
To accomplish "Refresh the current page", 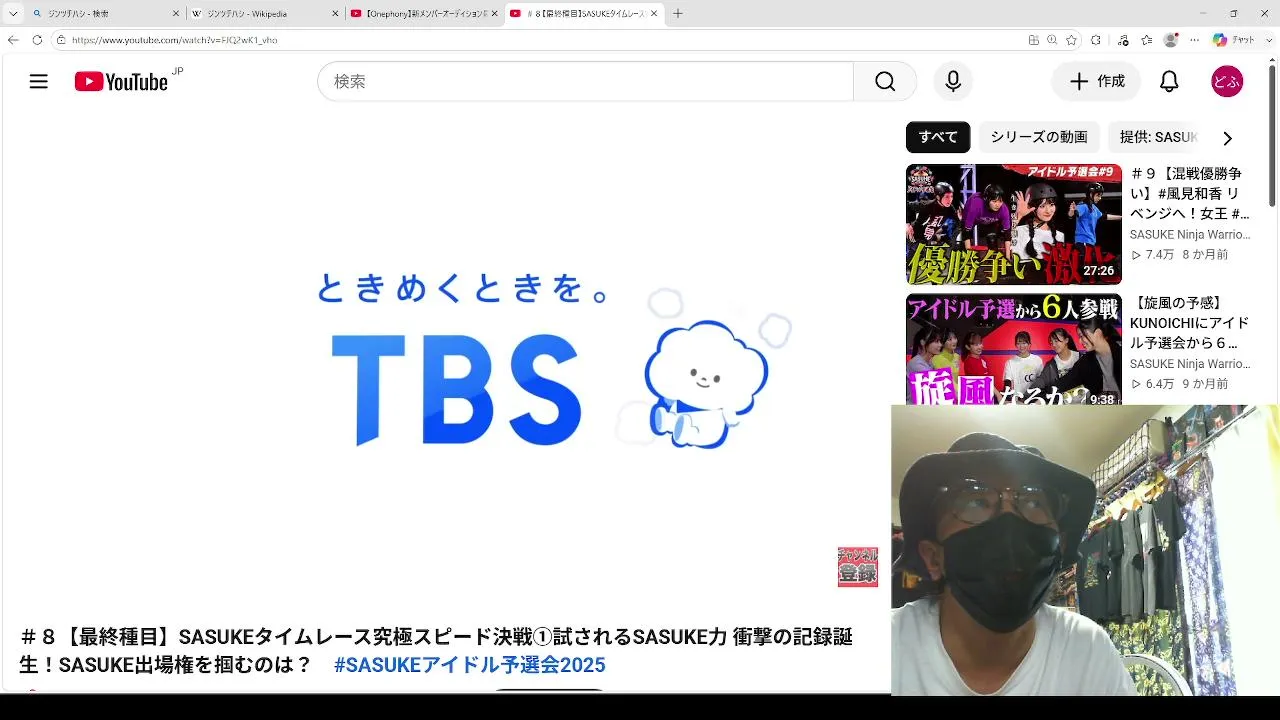I will 37,40.
